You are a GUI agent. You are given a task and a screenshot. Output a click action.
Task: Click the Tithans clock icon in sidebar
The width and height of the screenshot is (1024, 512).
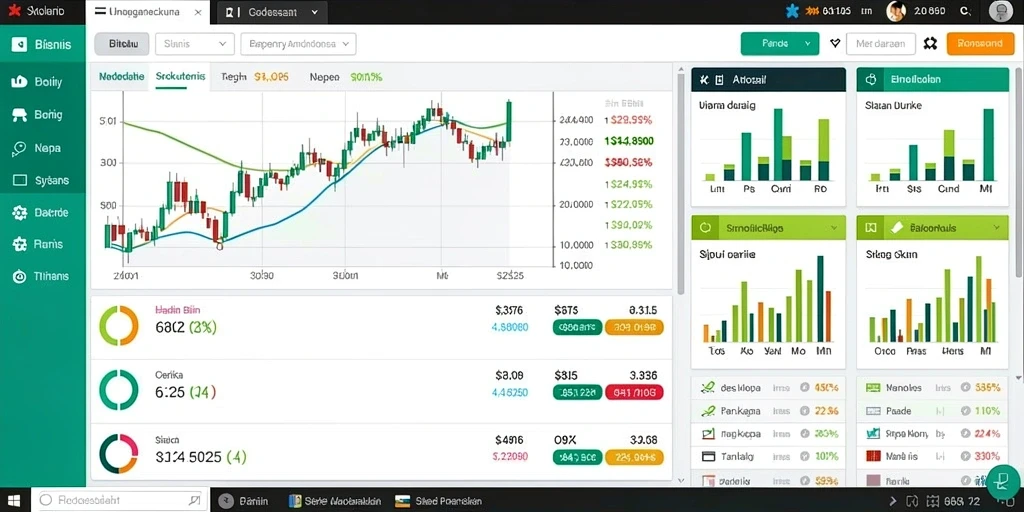pos(20,276)
